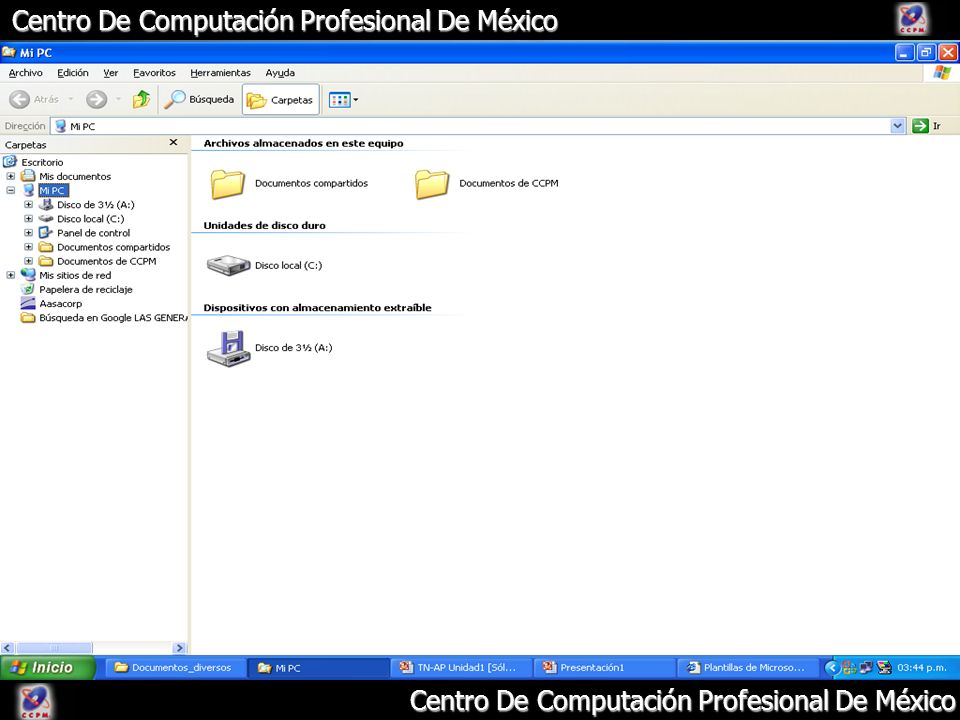Expand Mis documentos tree node
The image size is (960, 720).
pos(10,176)
